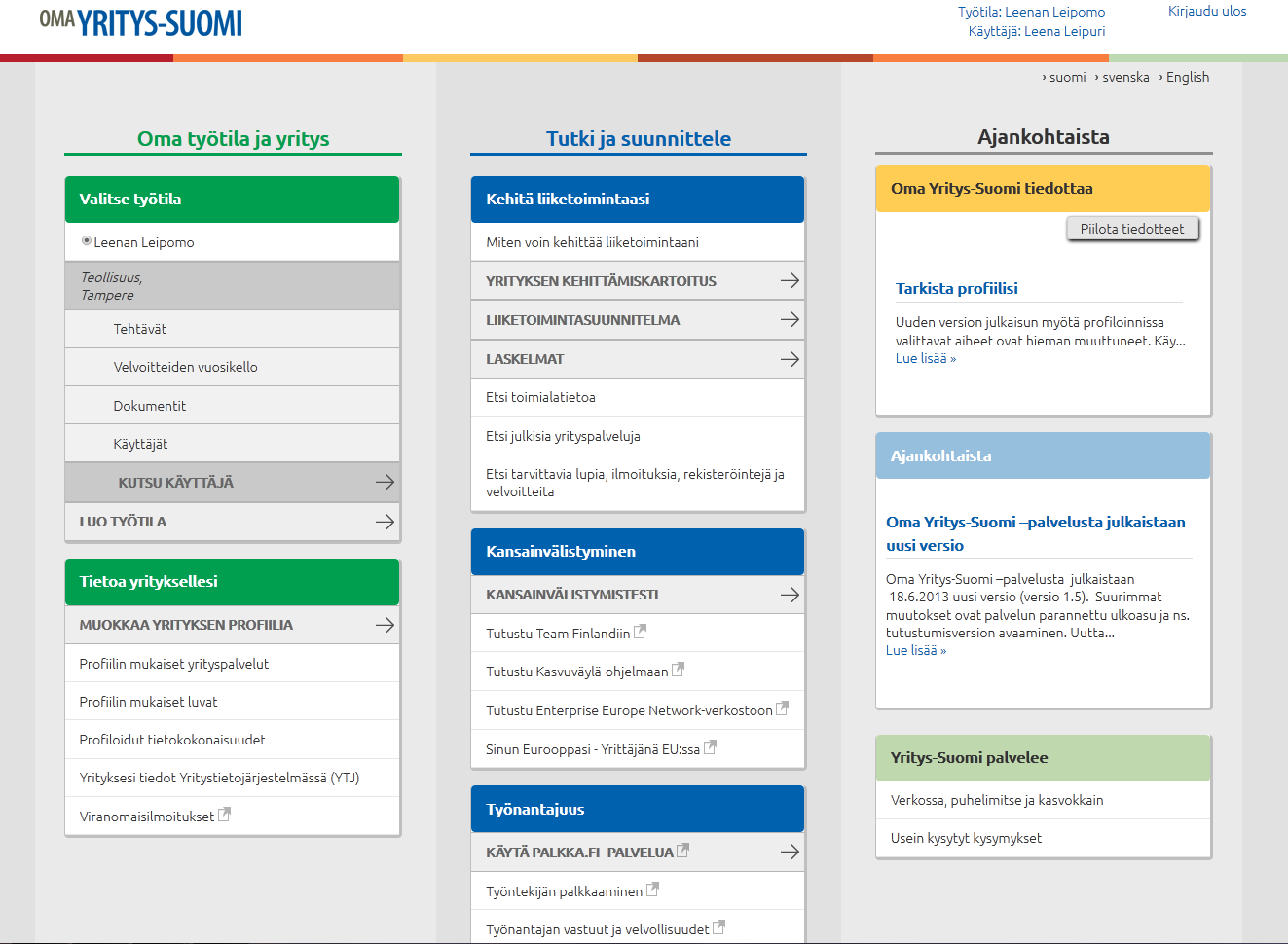Open Tutustu Team Finlandiin link
The image size is (1288, 944).
click(558, 634)
